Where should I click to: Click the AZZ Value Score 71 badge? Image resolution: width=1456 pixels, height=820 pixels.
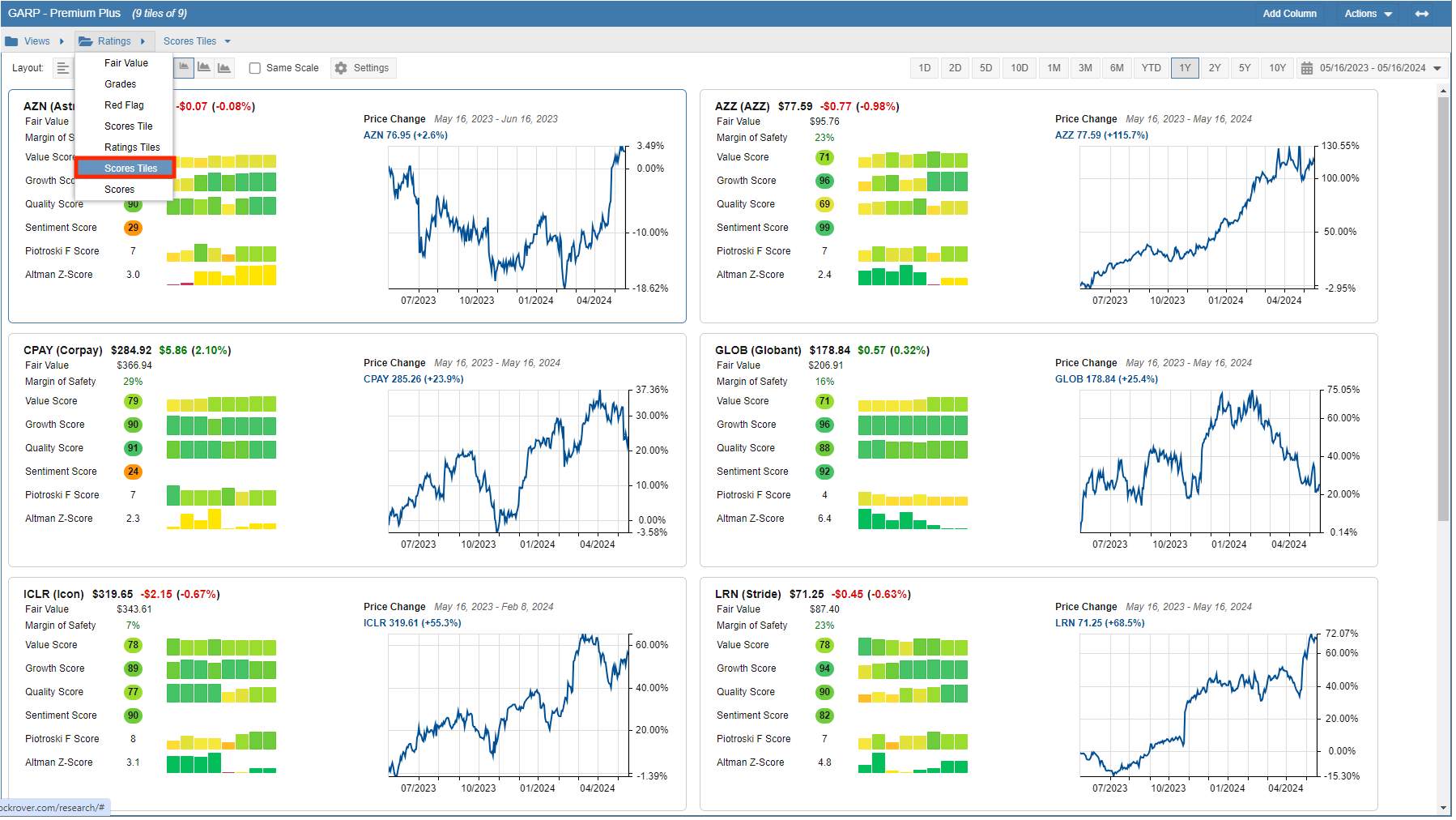(x=824, y=157)
